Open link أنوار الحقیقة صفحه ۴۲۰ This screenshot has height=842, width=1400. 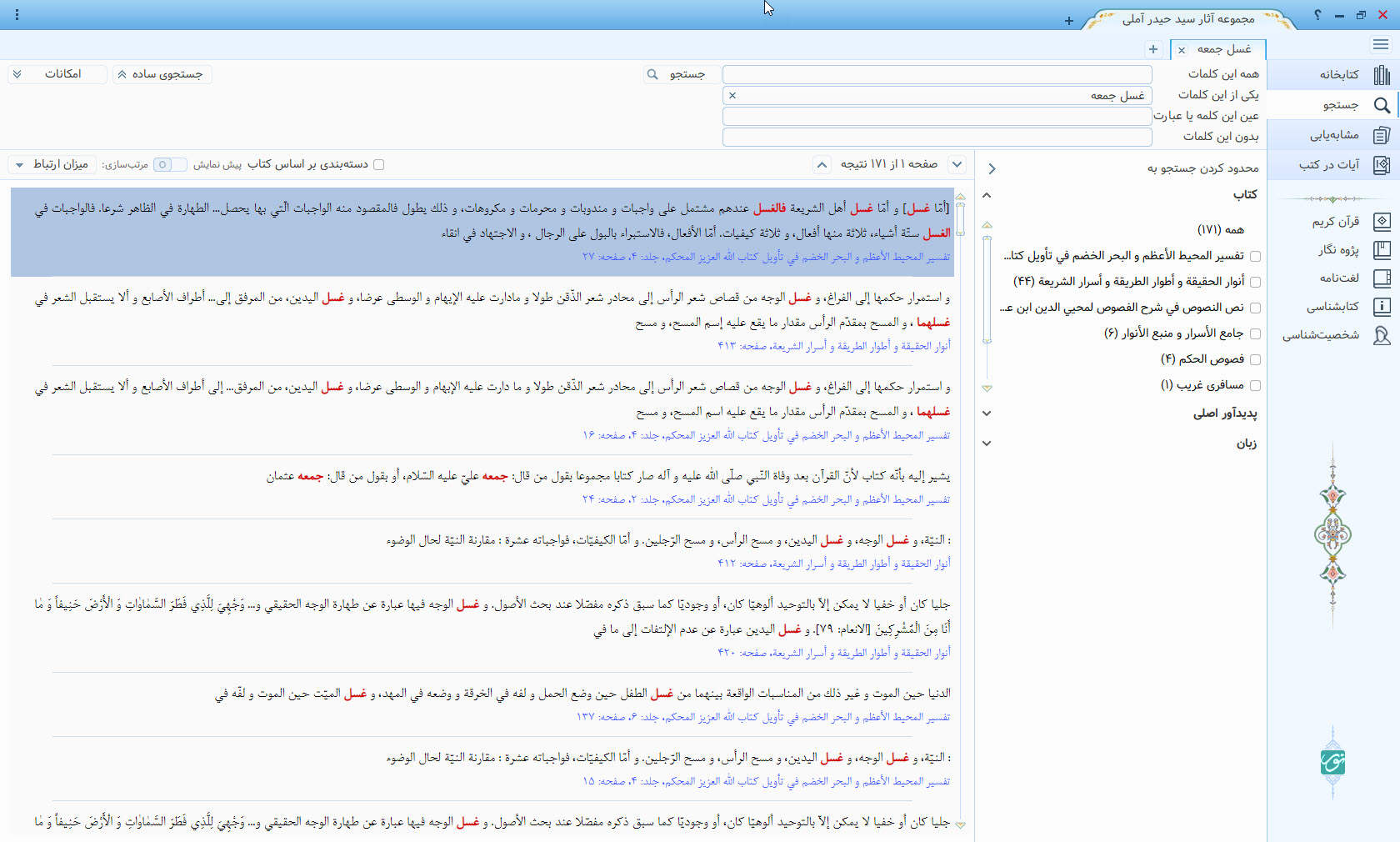pyautogui.click(x=833, y=653)
